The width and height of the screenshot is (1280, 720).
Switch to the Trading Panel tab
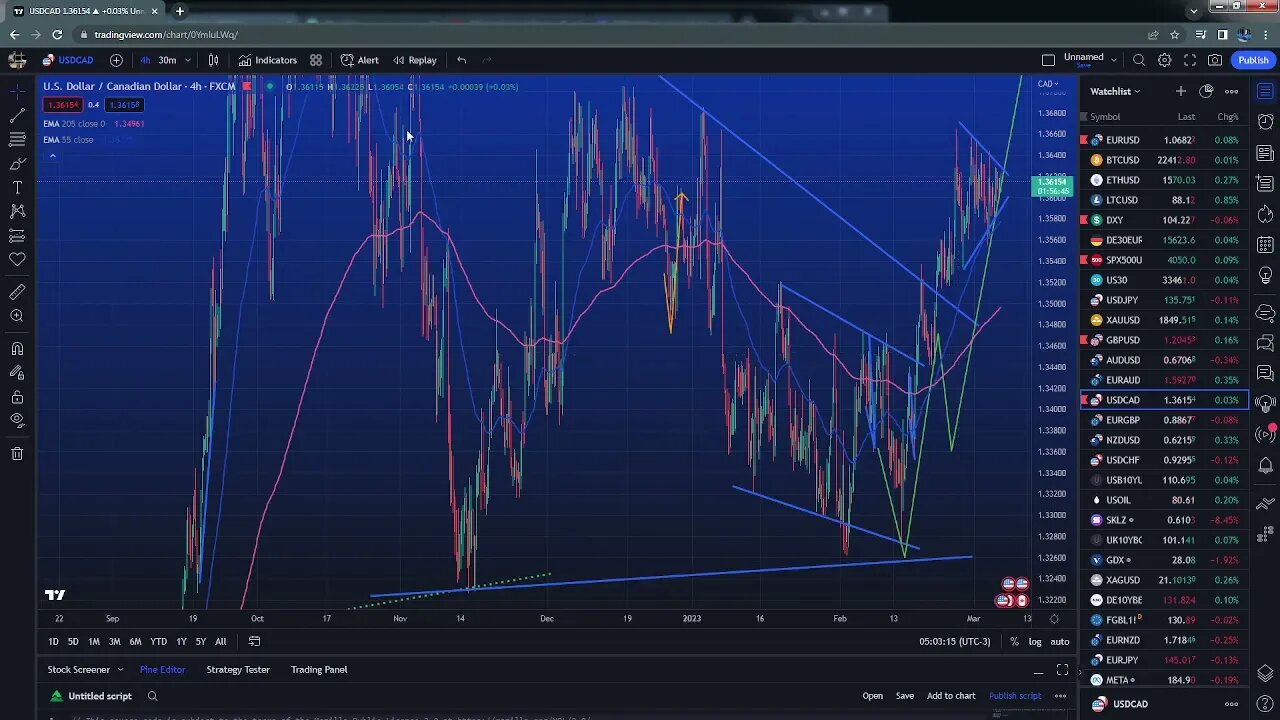[319, 669]
